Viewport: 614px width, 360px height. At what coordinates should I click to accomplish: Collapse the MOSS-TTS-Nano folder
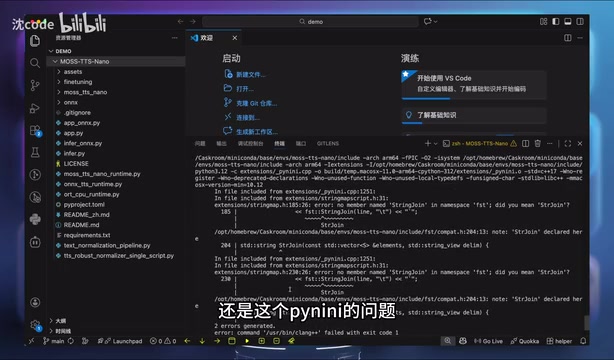pos(55,61)
